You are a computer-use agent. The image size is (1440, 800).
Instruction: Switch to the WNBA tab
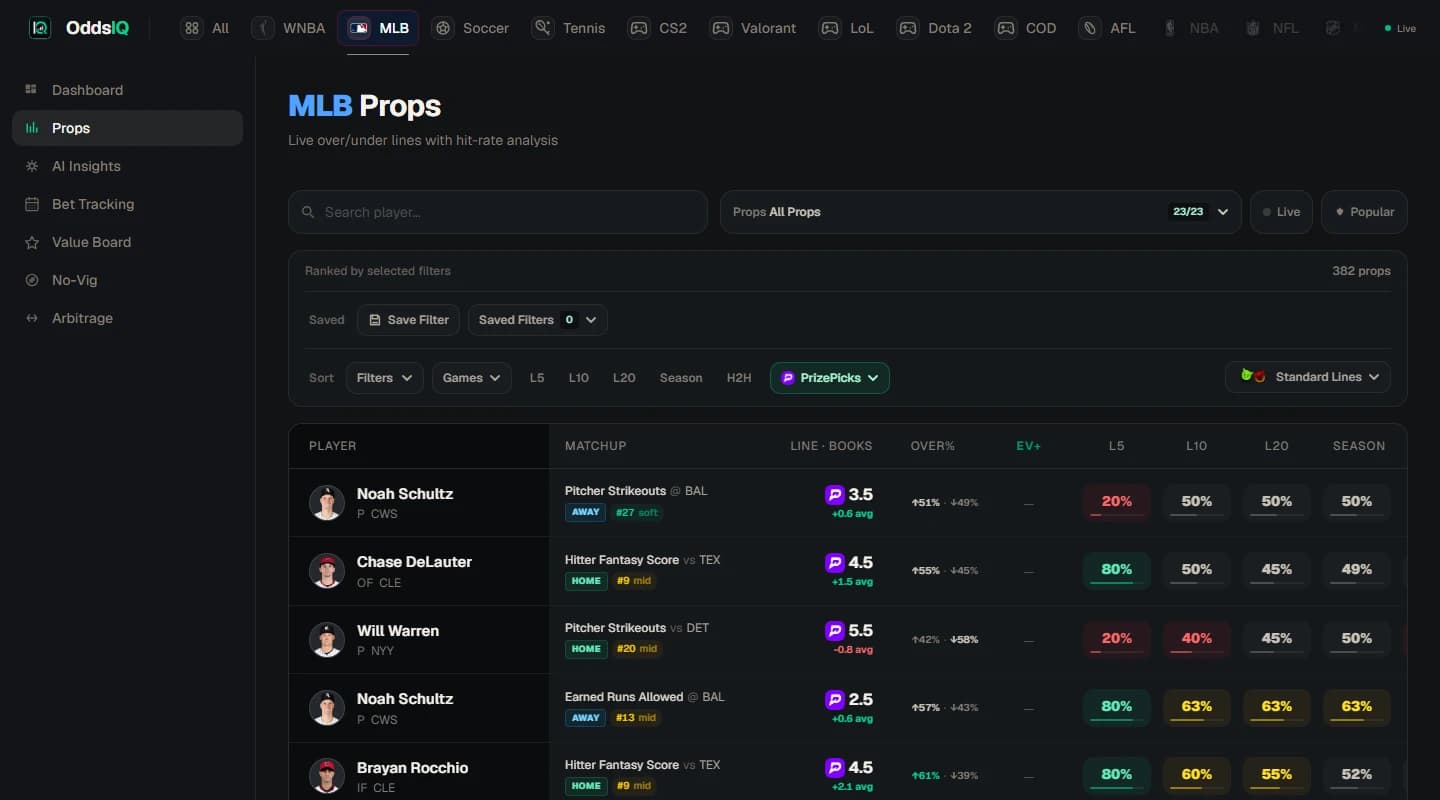(289, 28)
